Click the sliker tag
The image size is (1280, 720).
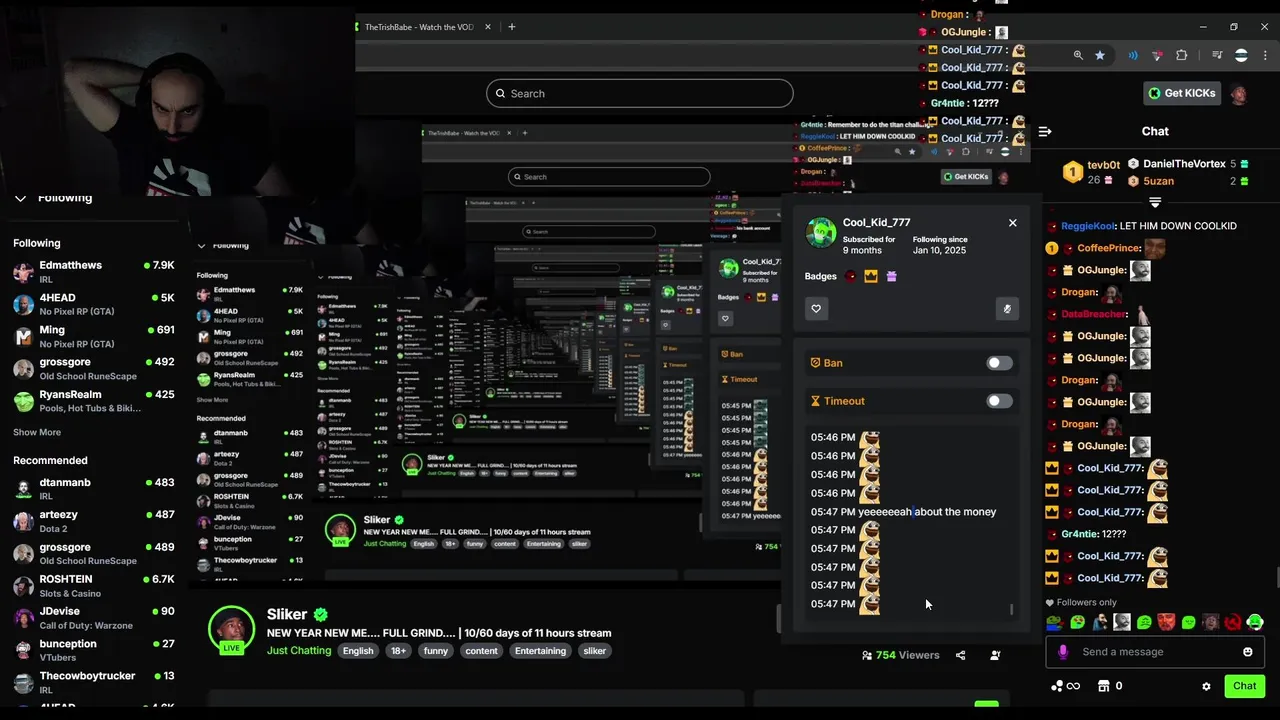595,651
